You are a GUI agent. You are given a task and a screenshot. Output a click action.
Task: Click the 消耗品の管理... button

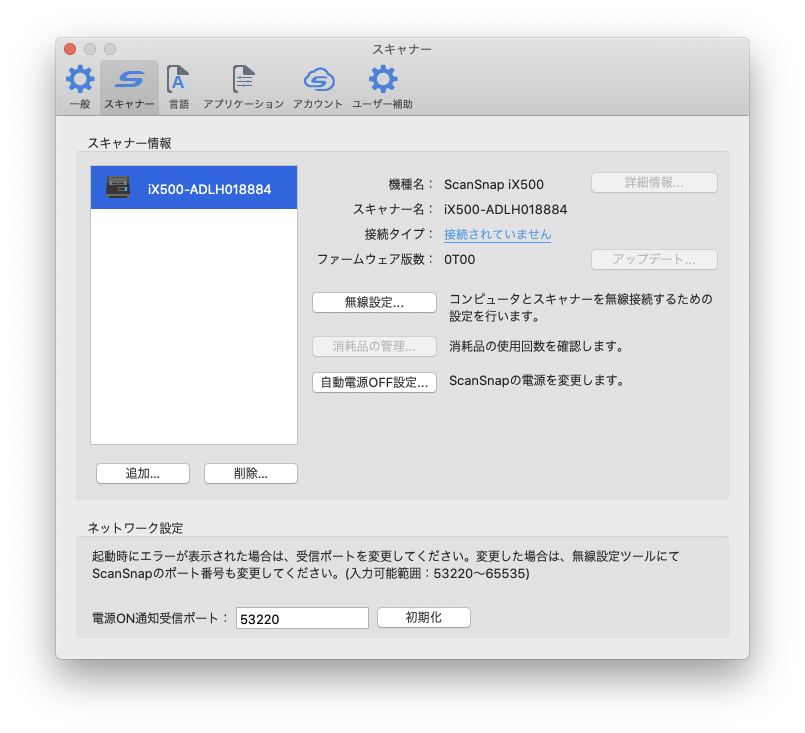click(x=374, y=346)
